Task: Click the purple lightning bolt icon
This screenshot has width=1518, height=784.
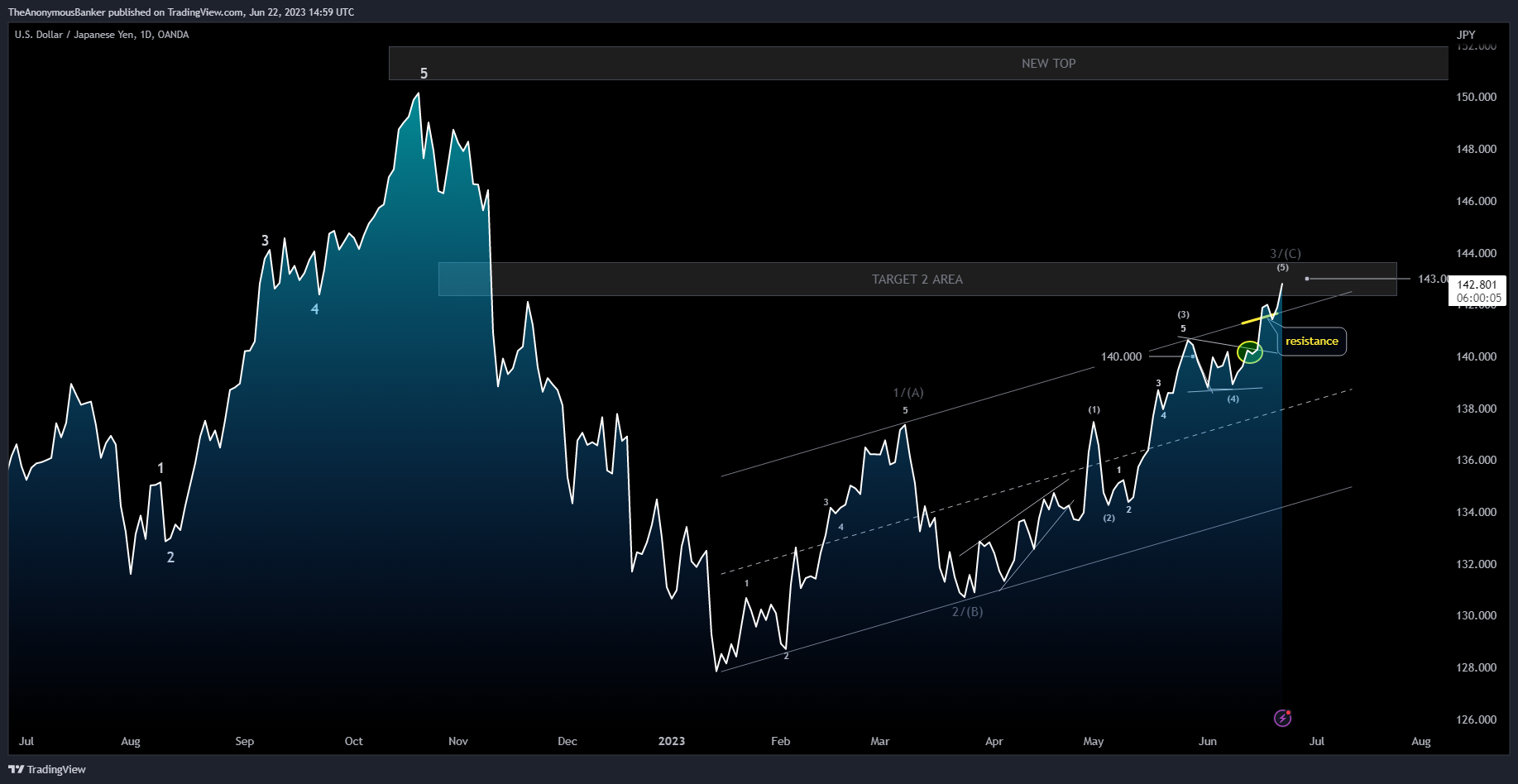Action: coord(1282,718)
